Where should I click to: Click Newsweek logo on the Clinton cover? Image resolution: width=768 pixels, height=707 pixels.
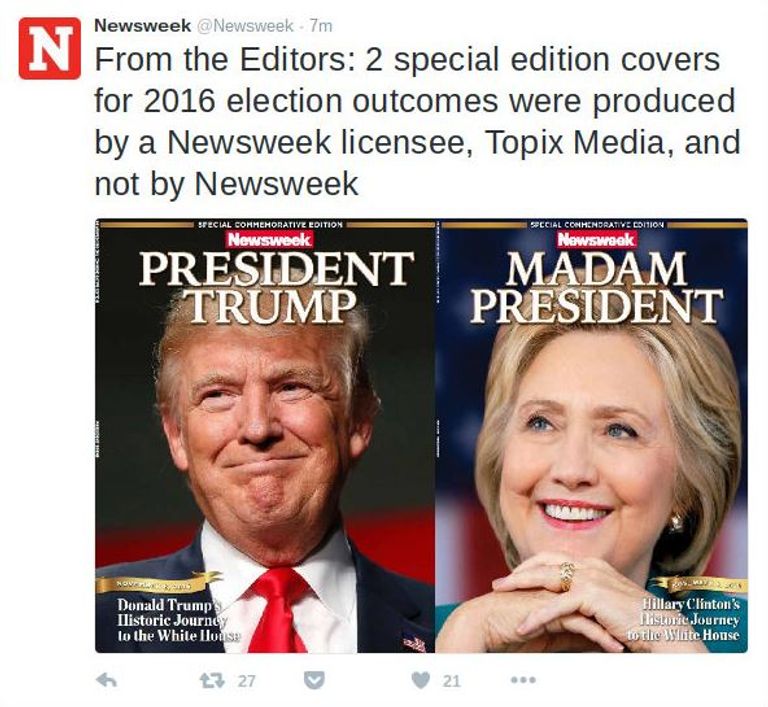pyautogui.click(x=597, y=239)
